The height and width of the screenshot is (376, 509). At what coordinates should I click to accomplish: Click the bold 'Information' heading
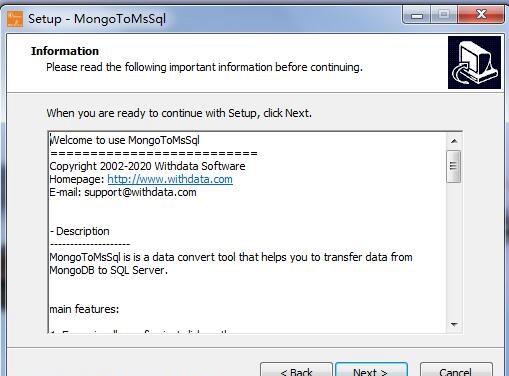pos(65,51)
